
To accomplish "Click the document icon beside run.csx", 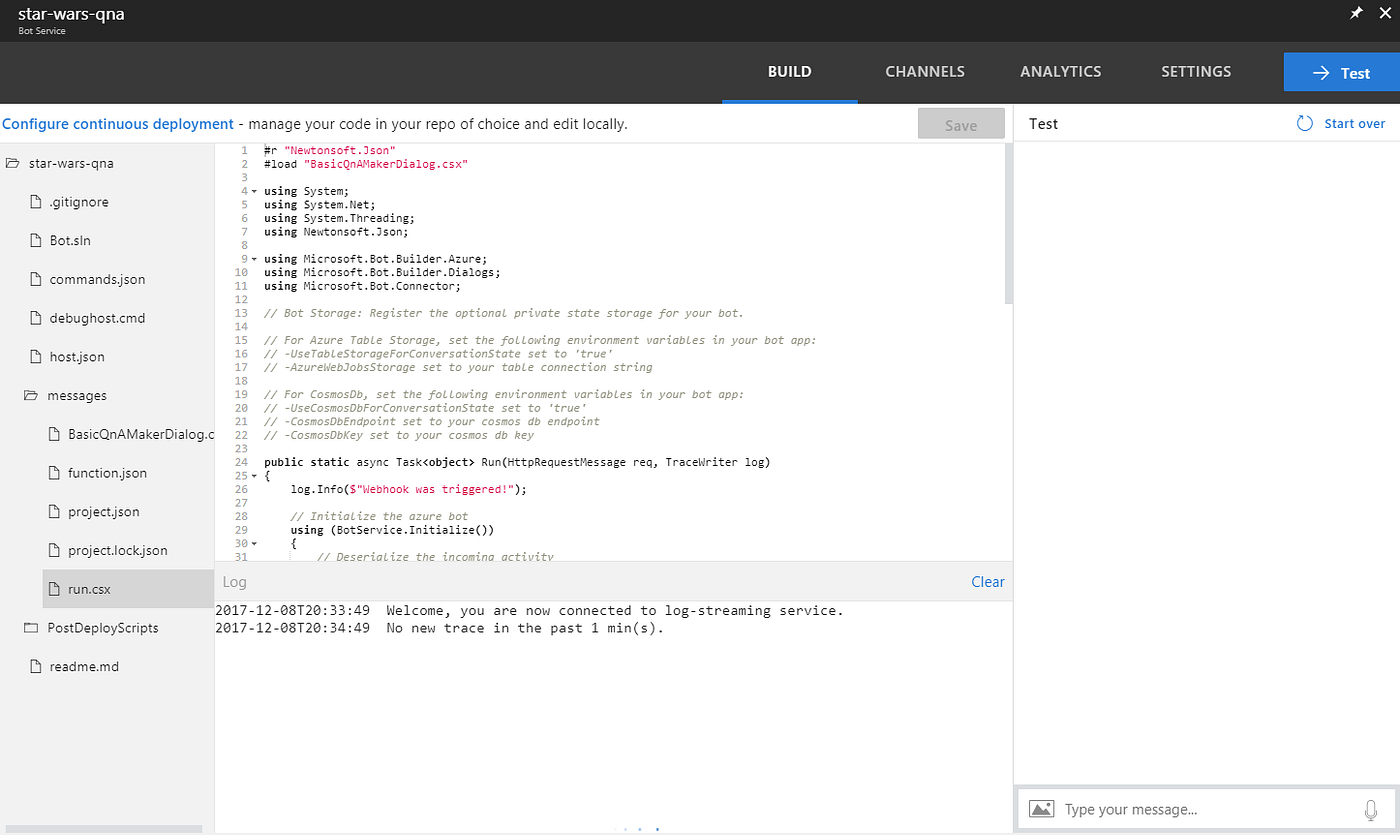I will (56, 589).
